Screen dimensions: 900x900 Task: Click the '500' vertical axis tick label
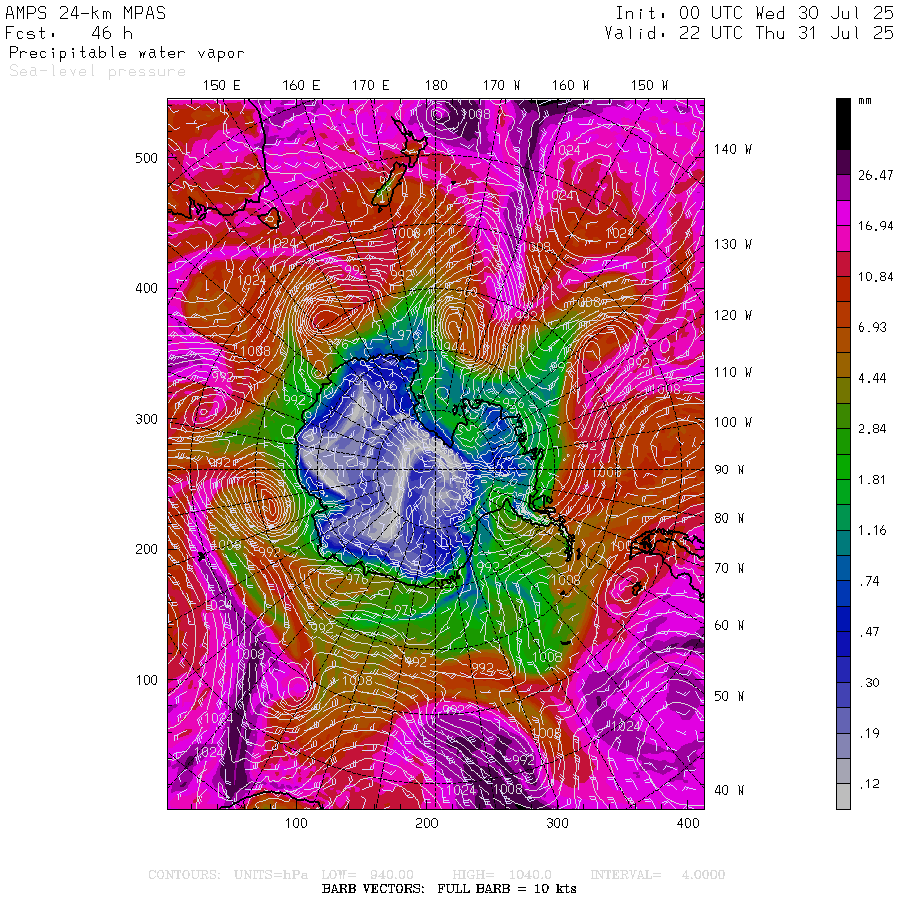pos(146,158)
